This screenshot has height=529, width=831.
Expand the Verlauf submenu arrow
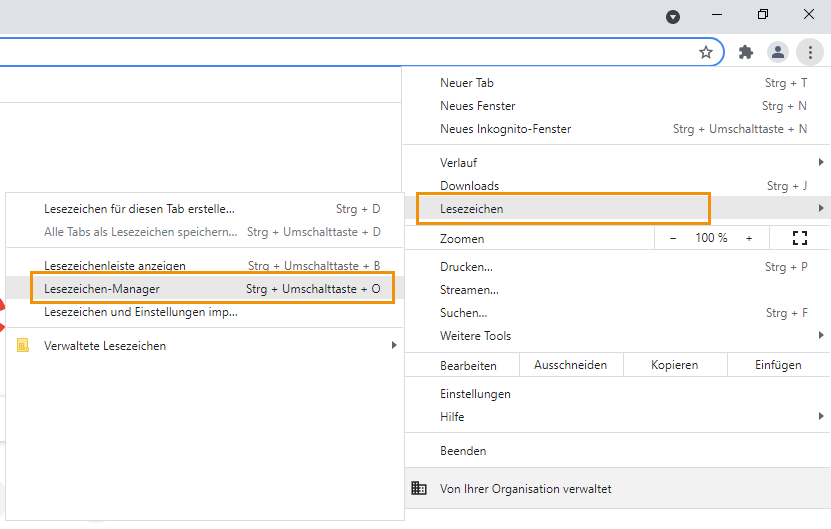[821, 162]
